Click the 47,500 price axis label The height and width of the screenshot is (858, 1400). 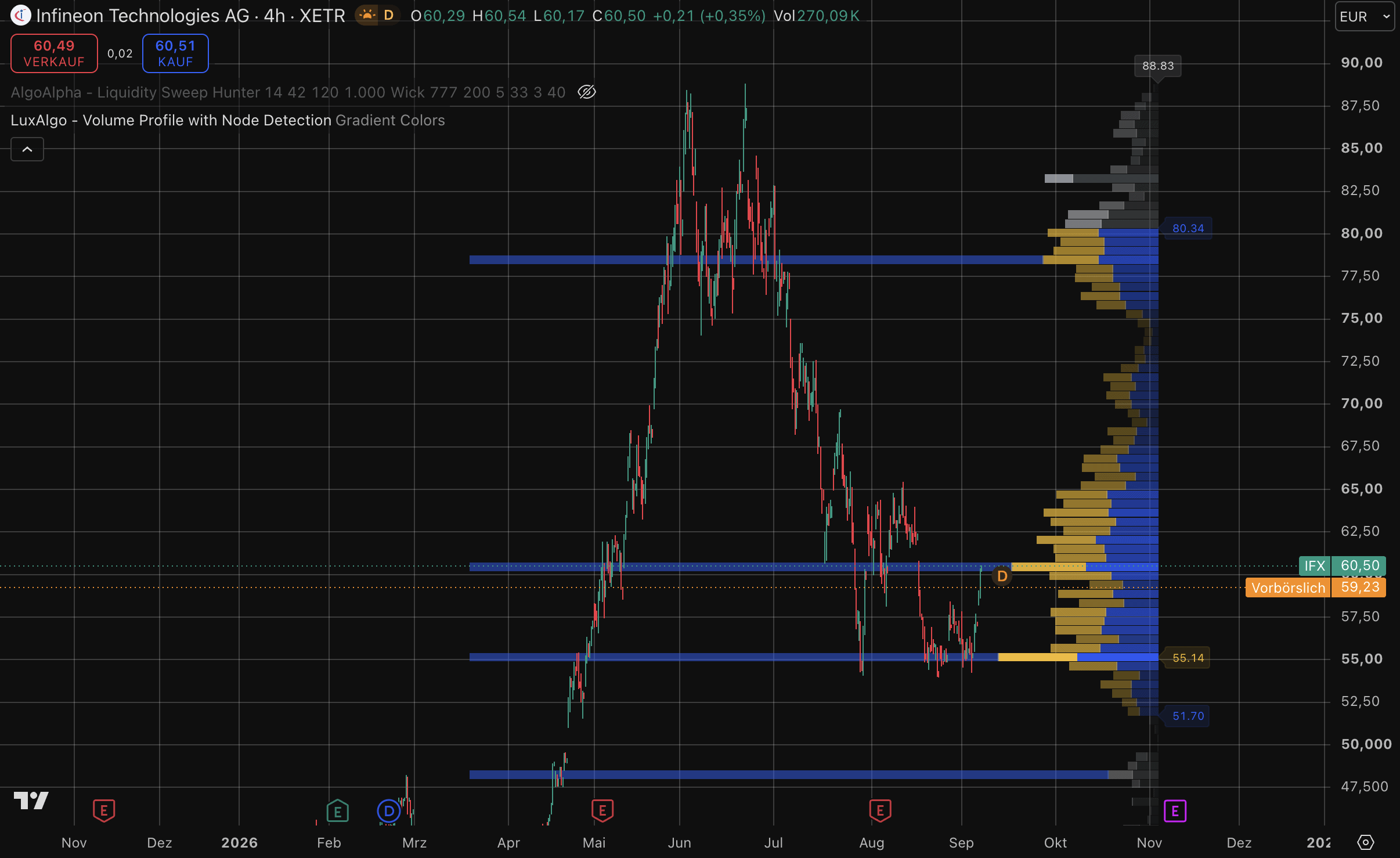coord(1365,787)
